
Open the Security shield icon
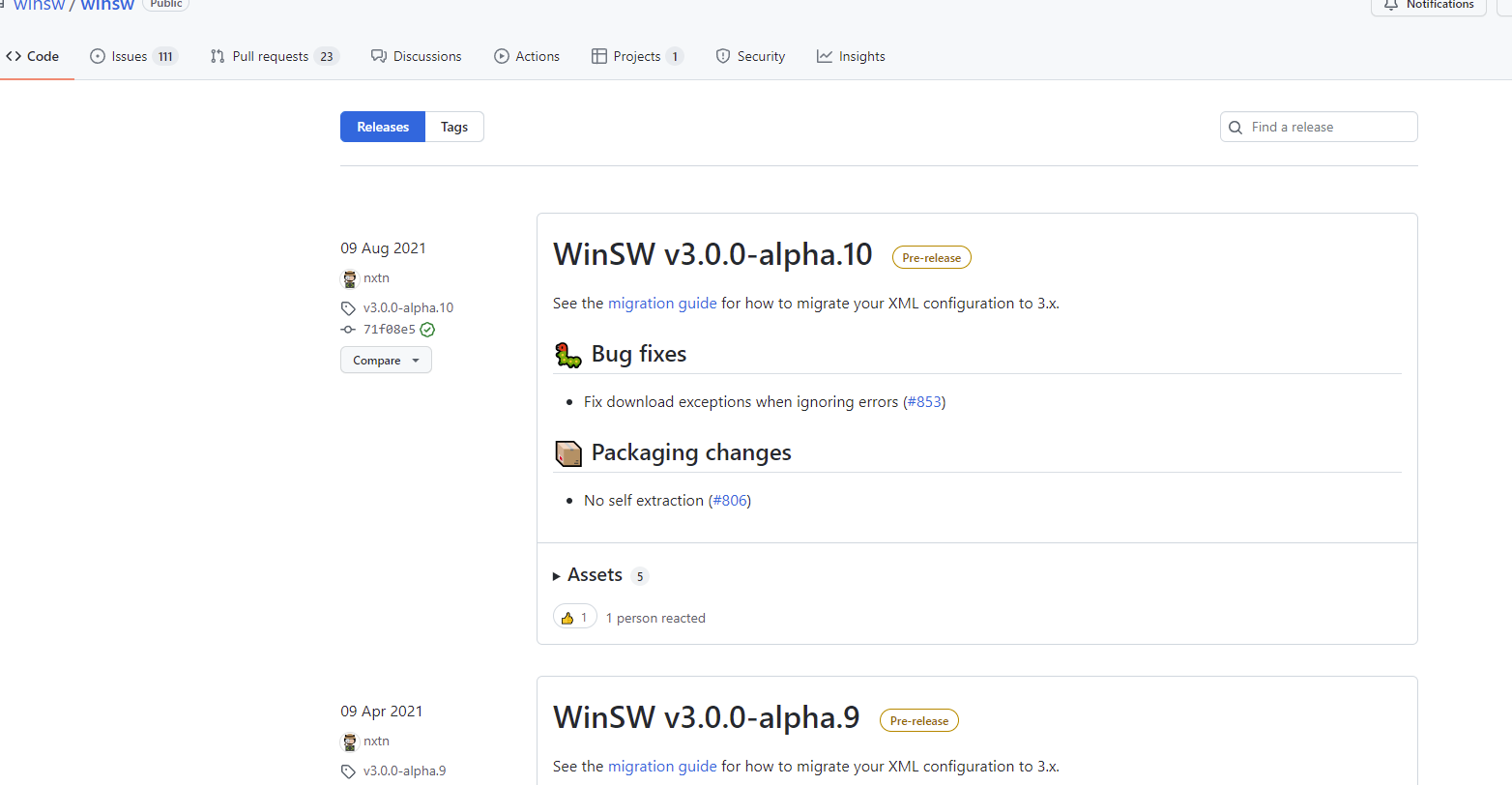pos(722,55)
